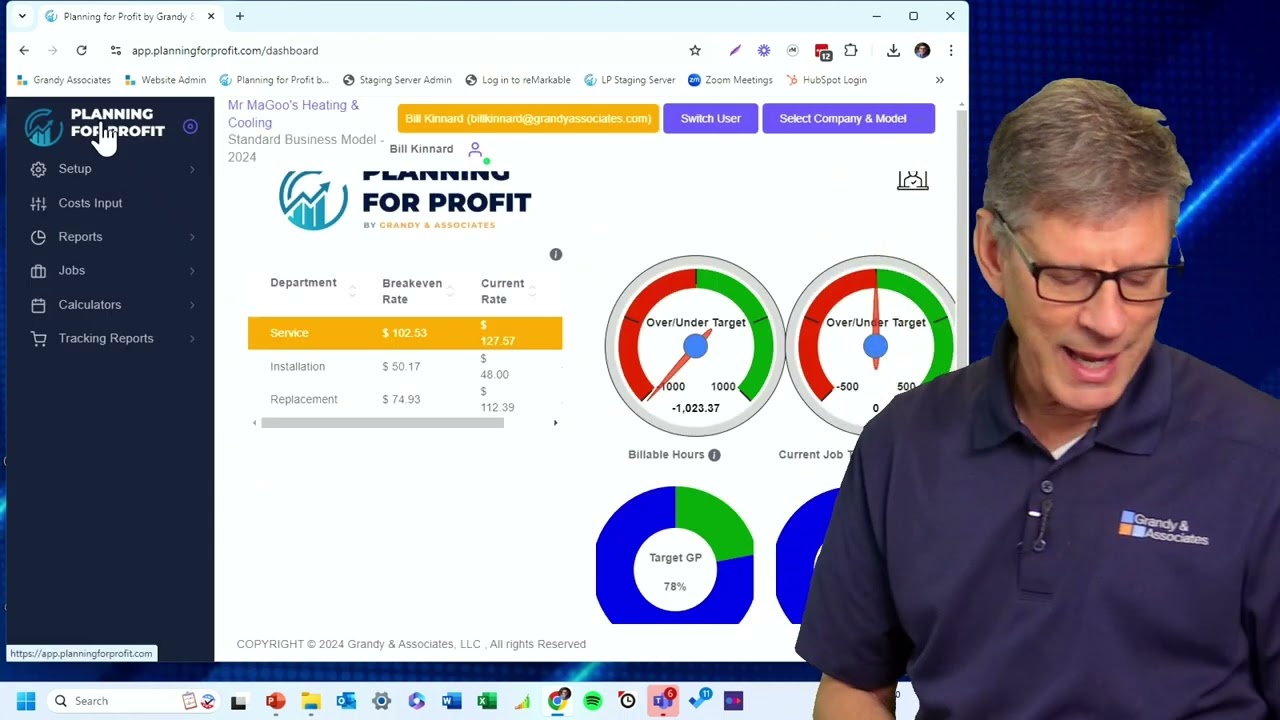Toggle the sidebar collapse circle button
This screenshot has width=1280, height=720.
click(190, 126)
